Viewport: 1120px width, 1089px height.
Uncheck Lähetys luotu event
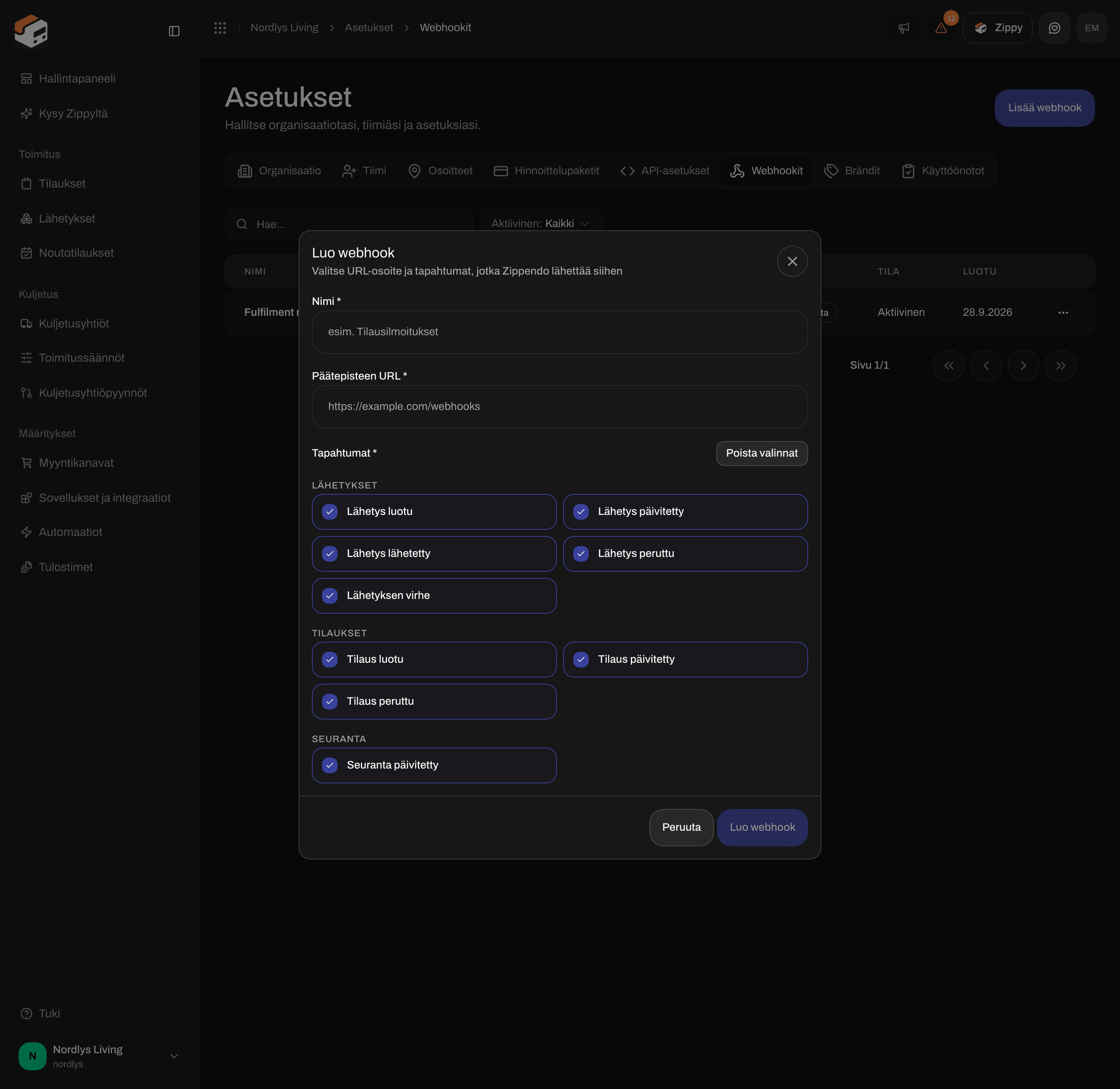434,512
